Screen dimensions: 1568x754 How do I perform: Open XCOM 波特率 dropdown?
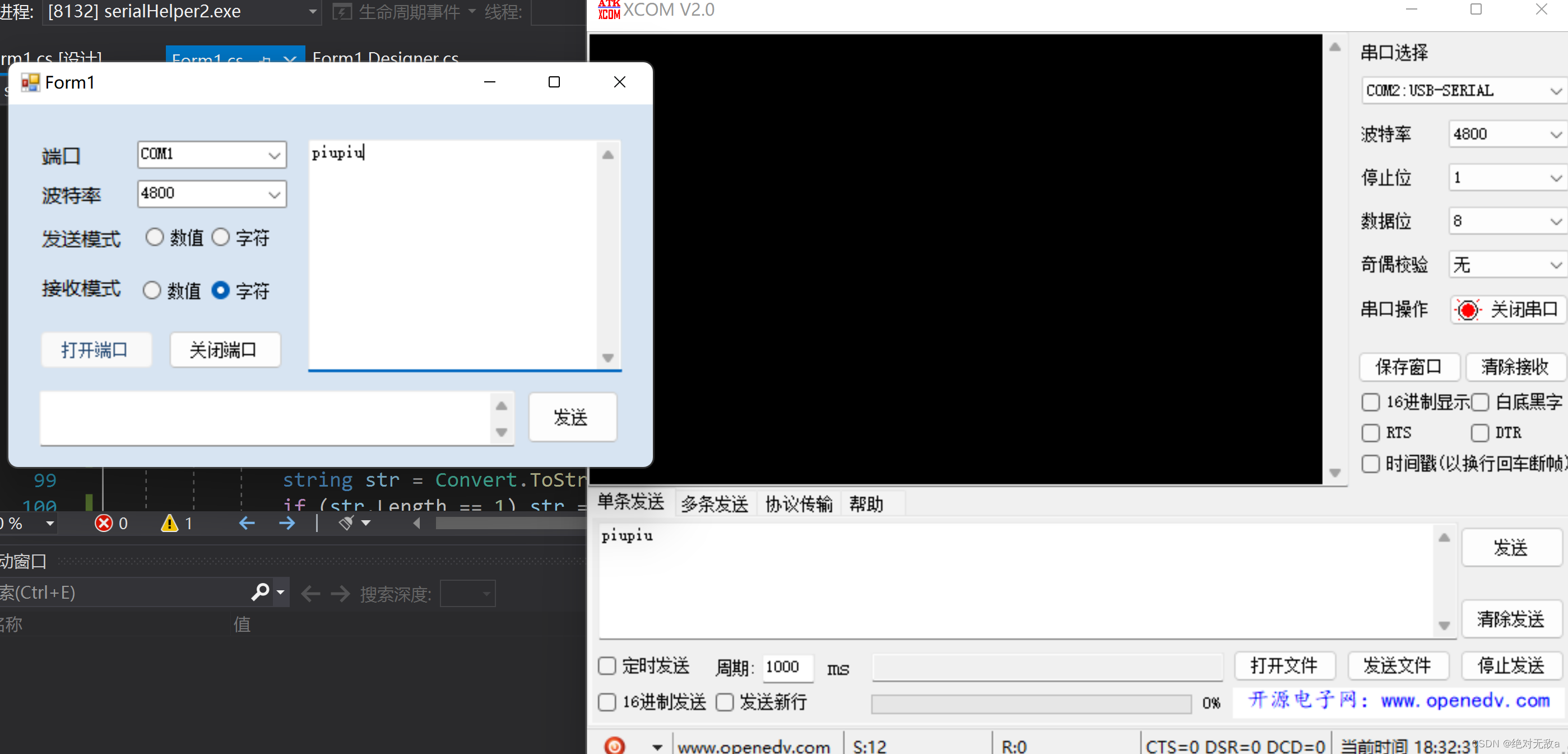click(x=1507, y=134)
